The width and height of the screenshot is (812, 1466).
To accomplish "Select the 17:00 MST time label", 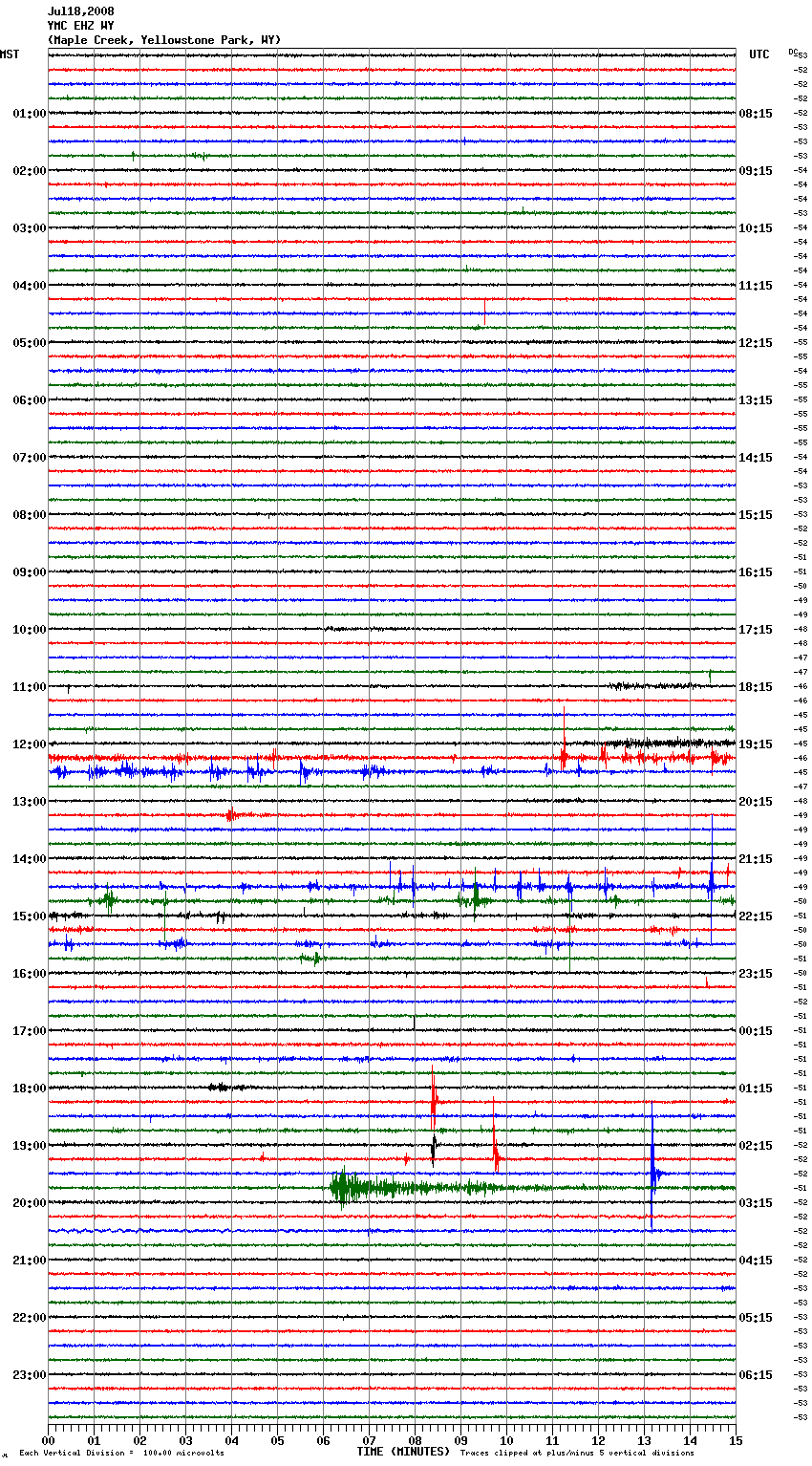I will coord(30,1031).
